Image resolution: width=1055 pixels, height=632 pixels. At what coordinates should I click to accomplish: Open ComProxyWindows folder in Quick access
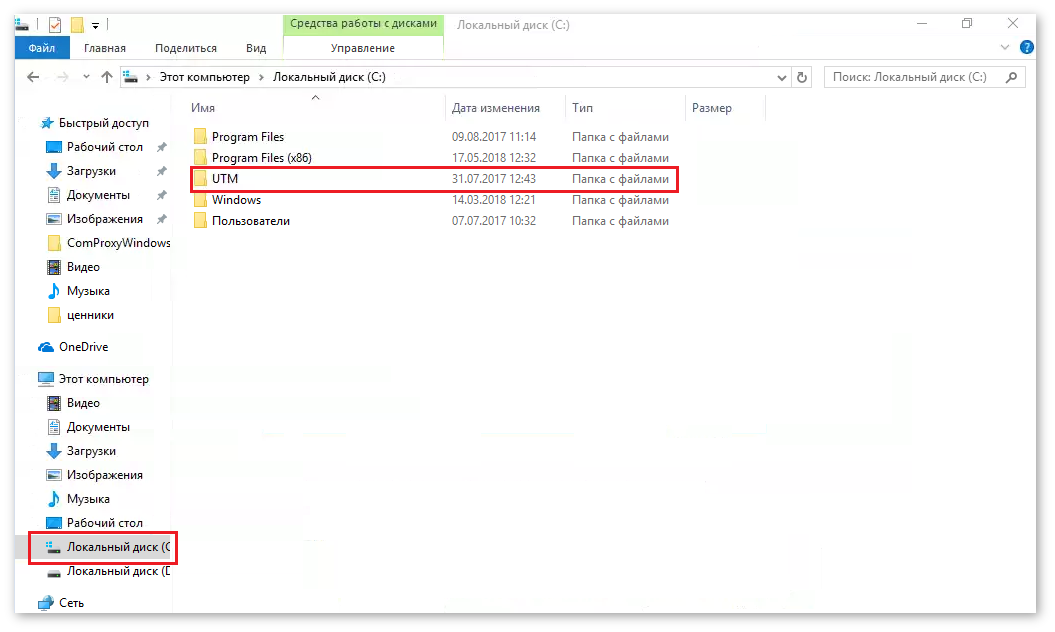click(x=118, y=243)
